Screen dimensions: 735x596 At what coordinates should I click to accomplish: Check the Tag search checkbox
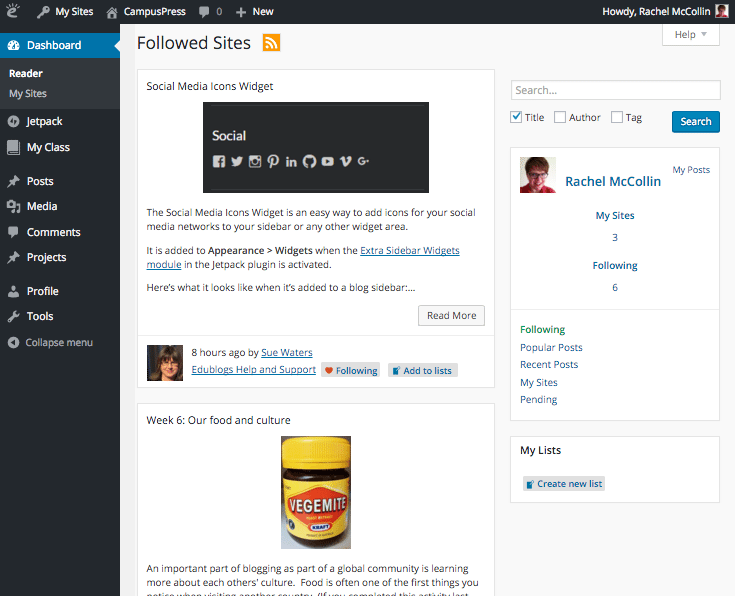point(617,117)
